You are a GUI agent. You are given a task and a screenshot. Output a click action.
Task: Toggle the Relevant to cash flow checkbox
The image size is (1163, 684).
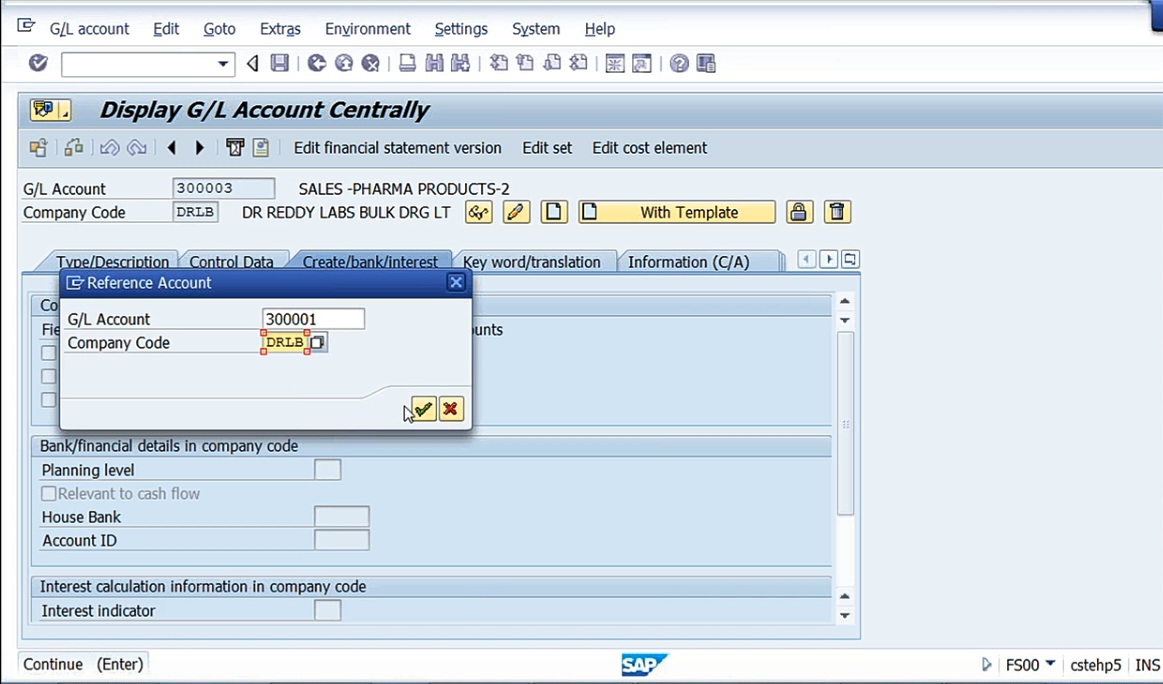click(49, 493)
